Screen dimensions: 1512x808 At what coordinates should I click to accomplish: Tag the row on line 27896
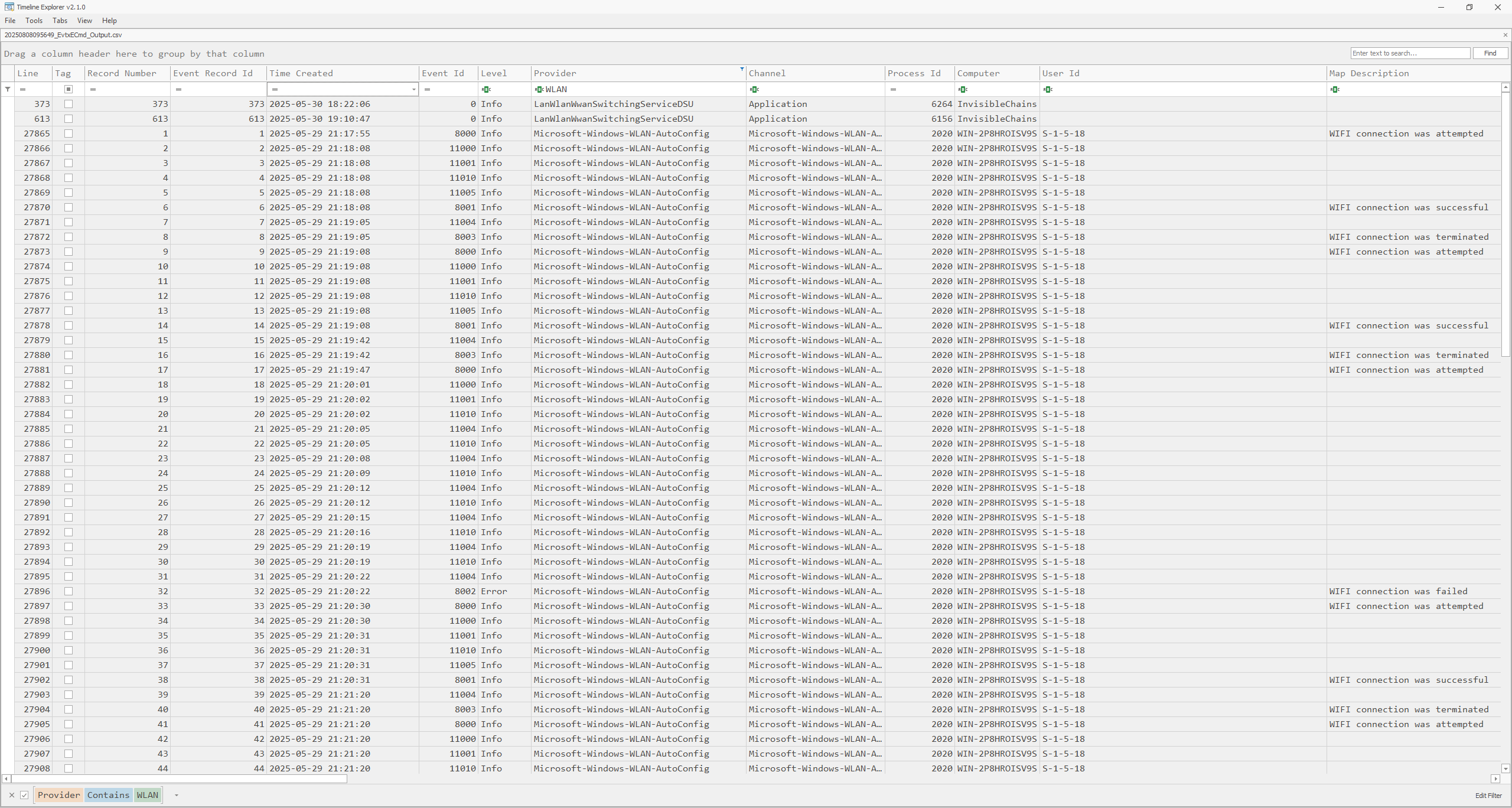click(x=69, y=591)
